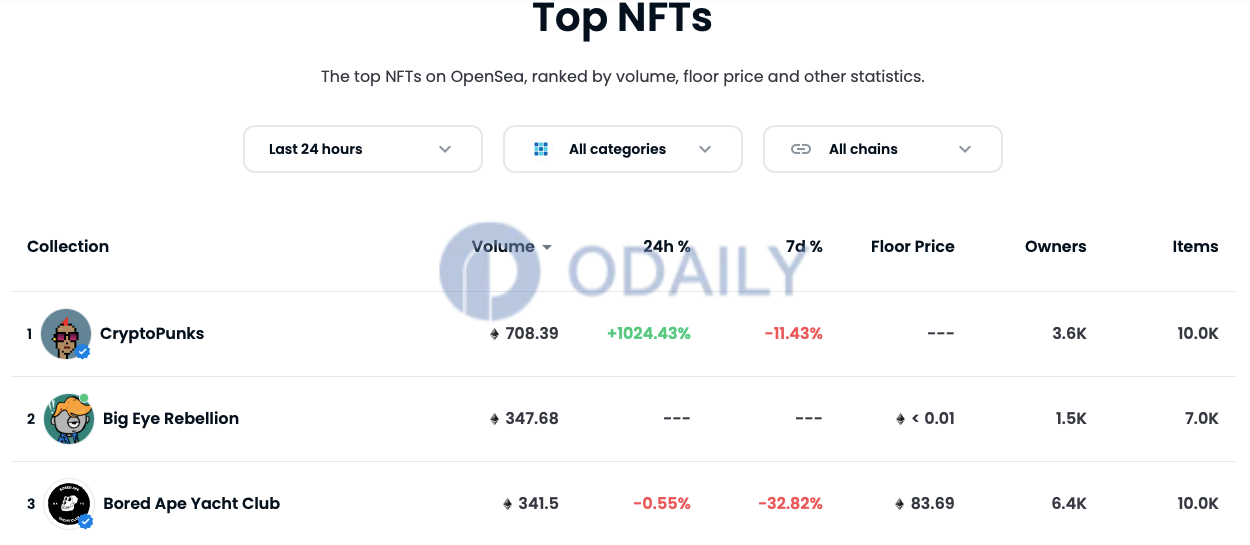The image size is (1250, 545).
Task: Click the CryptoPunks collection avatar
Action: coord(66,334)
